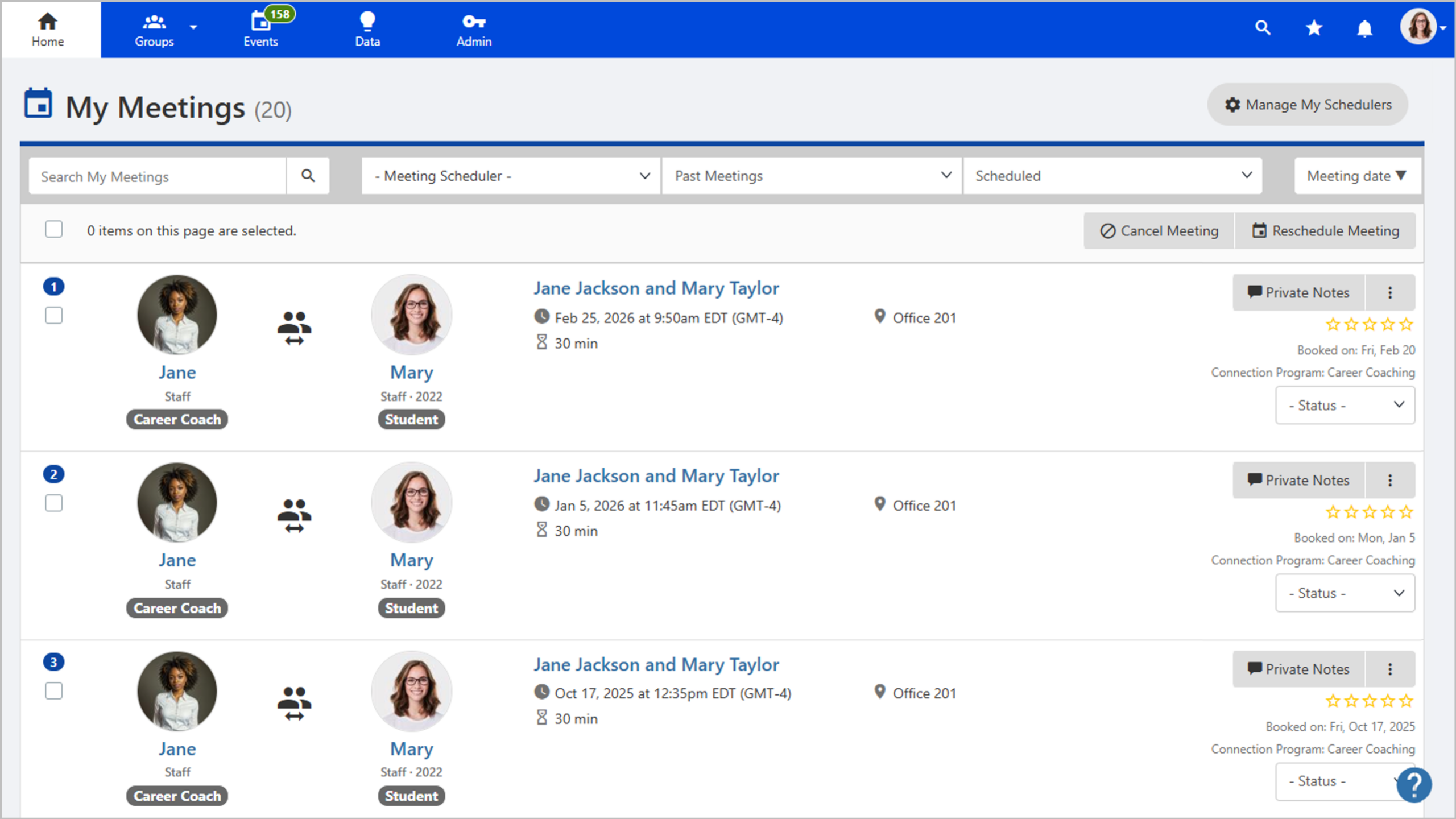Rate the Oct 17 meeting three stars
This screenshot has width=1456, height=819.
[x=1370, y=701]
